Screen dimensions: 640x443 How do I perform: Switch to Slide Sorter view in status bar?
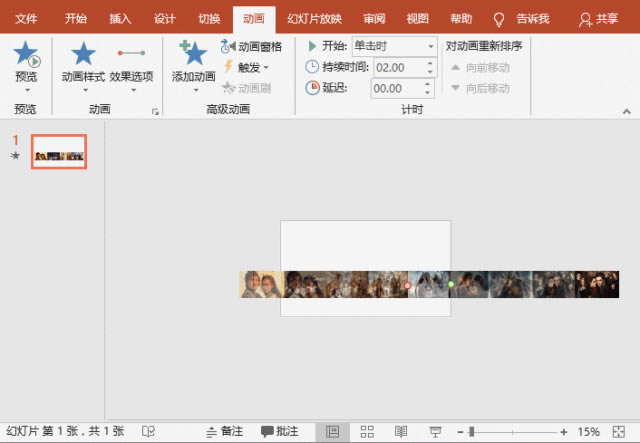tap(367, 431)
